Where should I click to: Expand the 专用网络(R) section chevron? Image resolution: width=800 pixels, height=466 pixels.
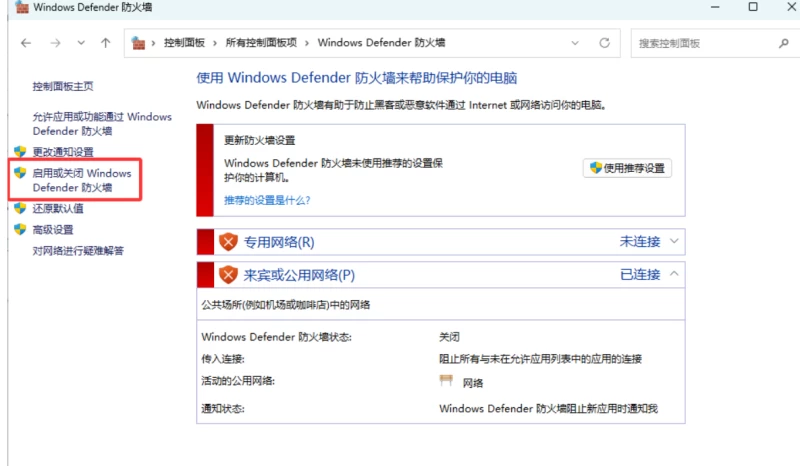coord(675,242)
